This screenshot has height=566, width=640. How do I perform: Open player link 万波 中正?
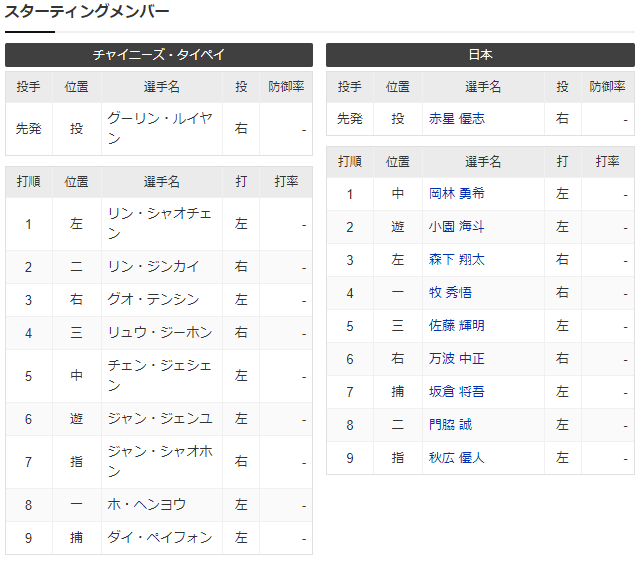click(x=456, y=359)
